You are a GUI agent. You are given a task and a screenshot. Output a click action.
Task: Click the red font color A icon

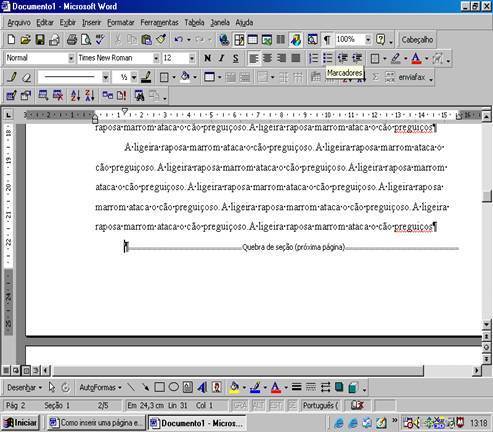[416, 58]
